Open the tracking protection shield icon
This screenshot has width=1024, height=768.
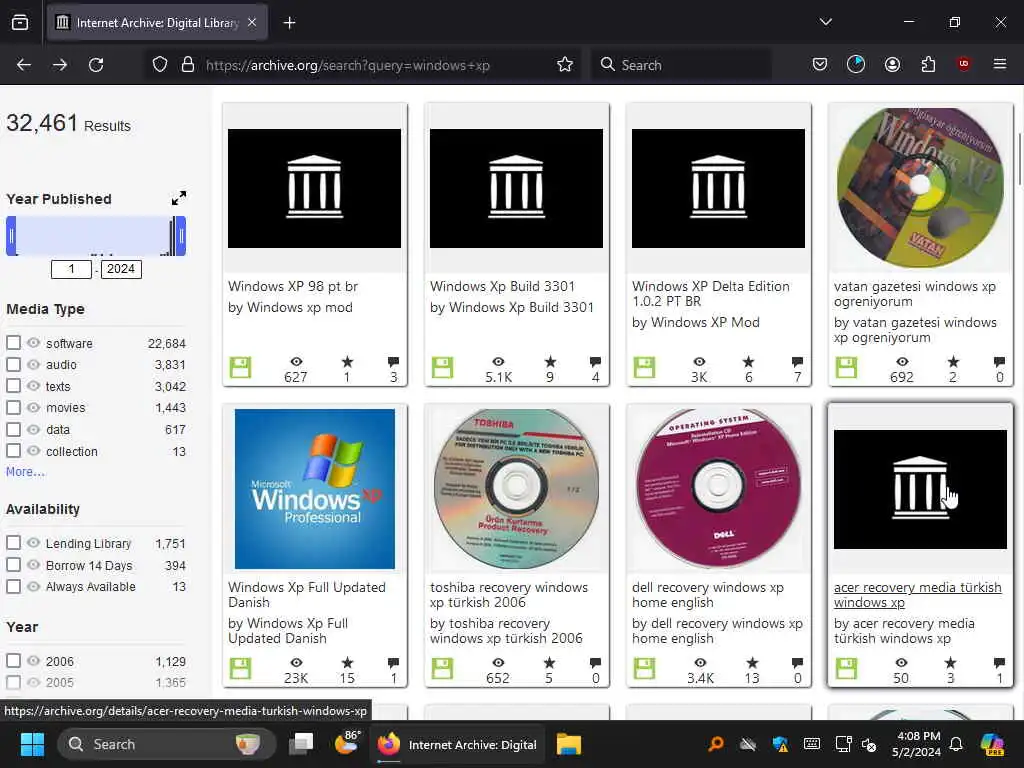160,65
